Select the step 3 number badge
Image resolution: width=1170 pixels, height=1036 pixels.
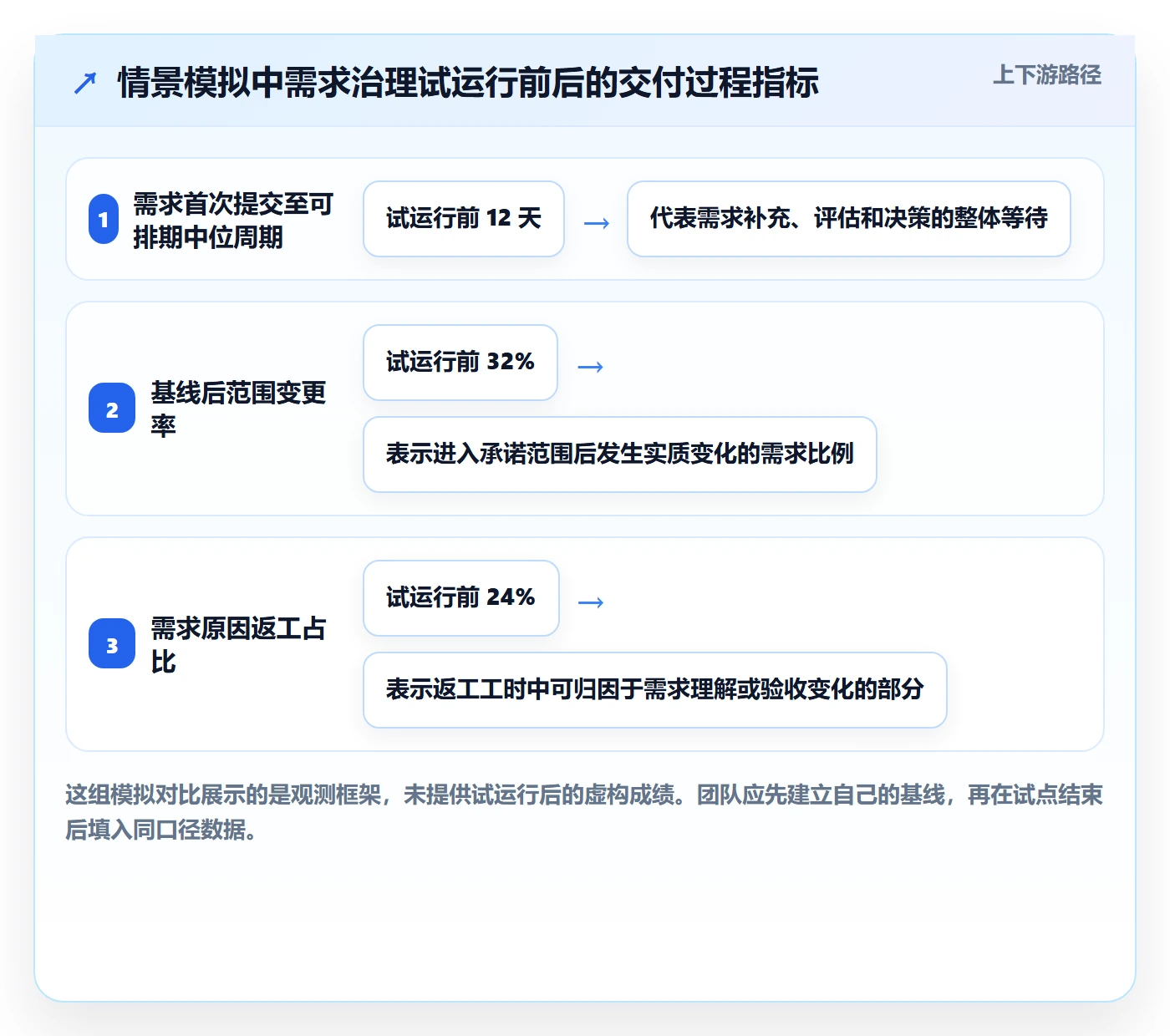click(112, 643)
